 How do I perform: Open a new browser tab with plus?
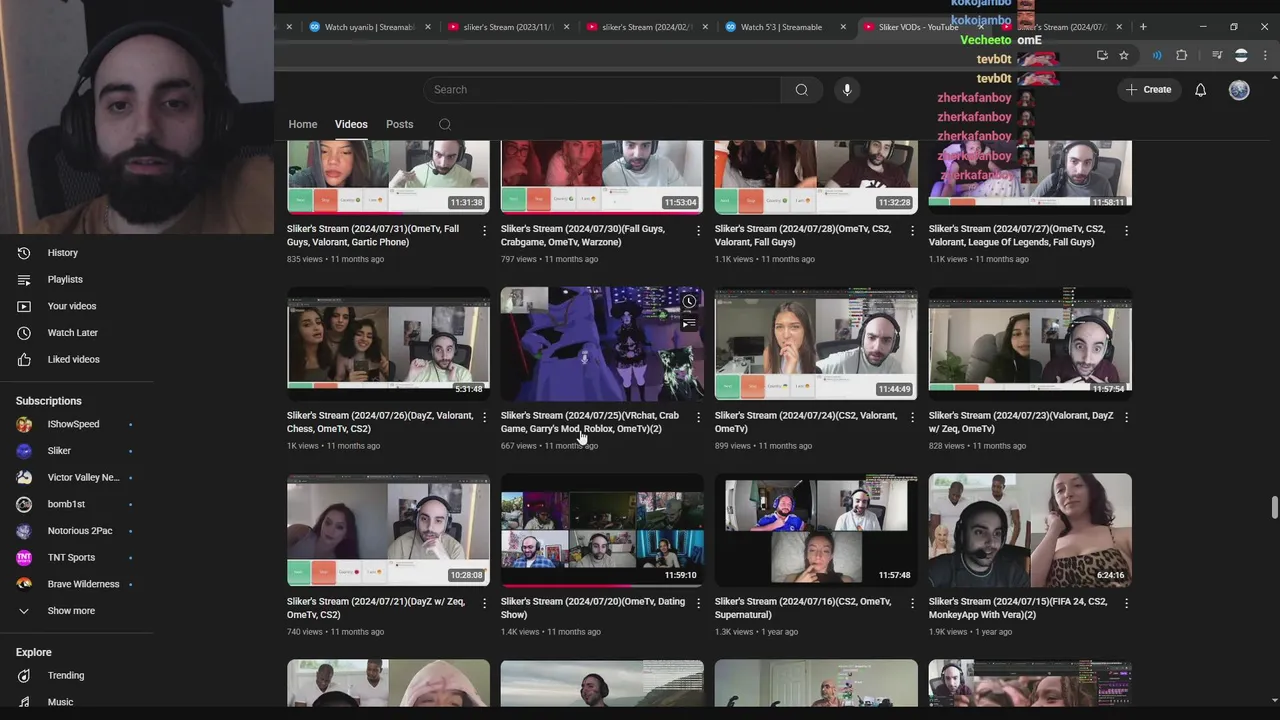click(x=1143, y=27)
